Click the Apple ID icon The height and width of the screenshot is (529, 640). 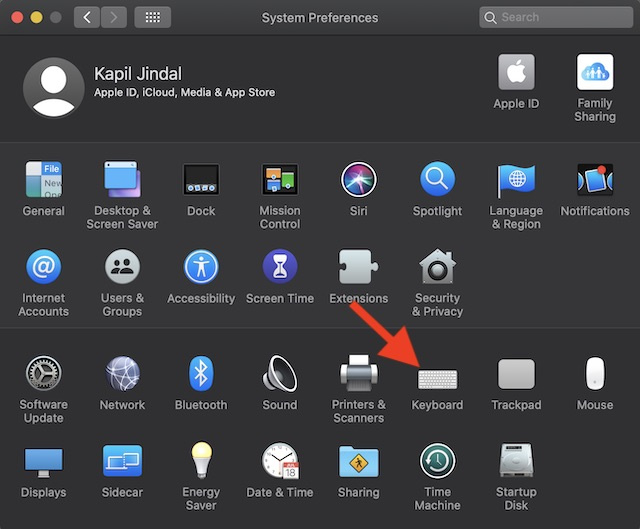click(x=516, y=74)
